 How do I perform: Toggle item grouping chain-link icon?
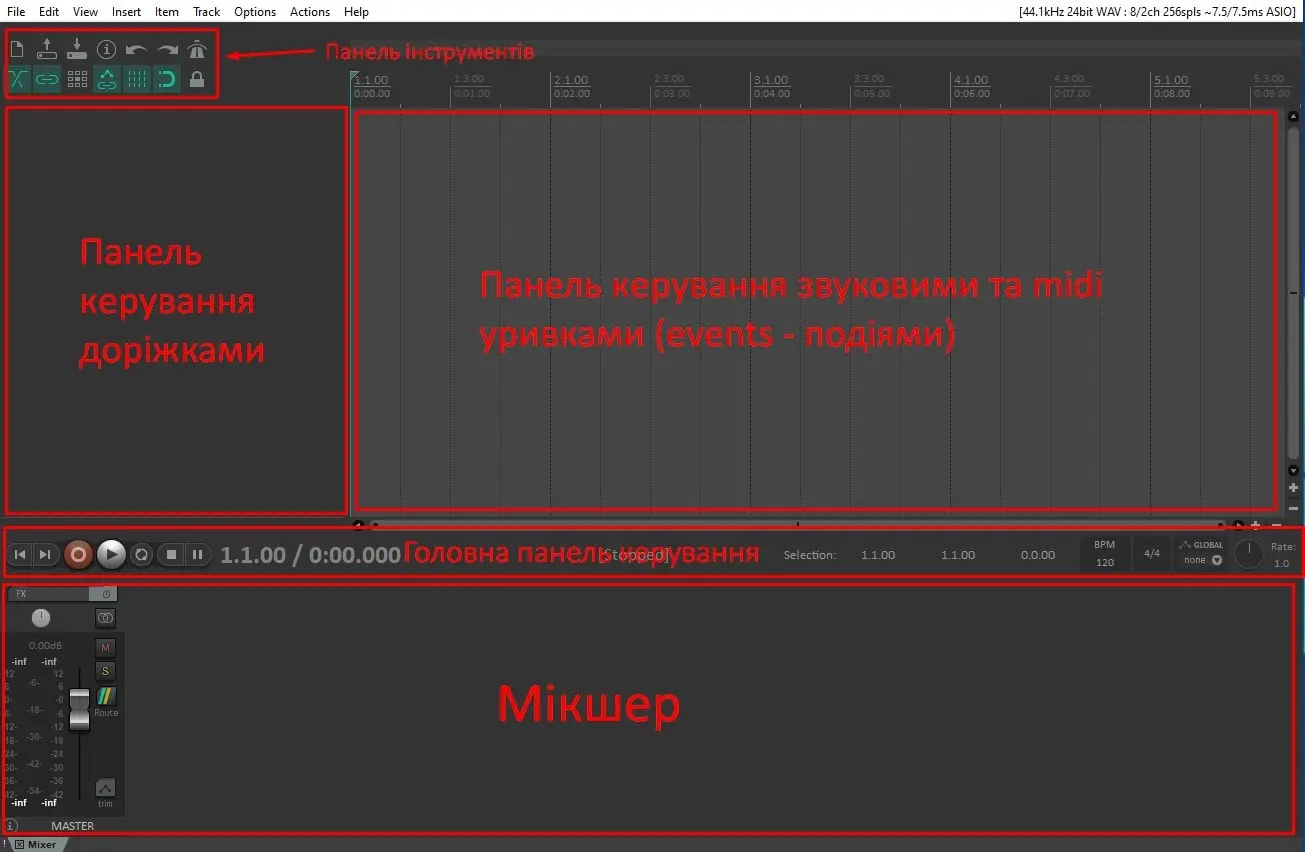47,79
